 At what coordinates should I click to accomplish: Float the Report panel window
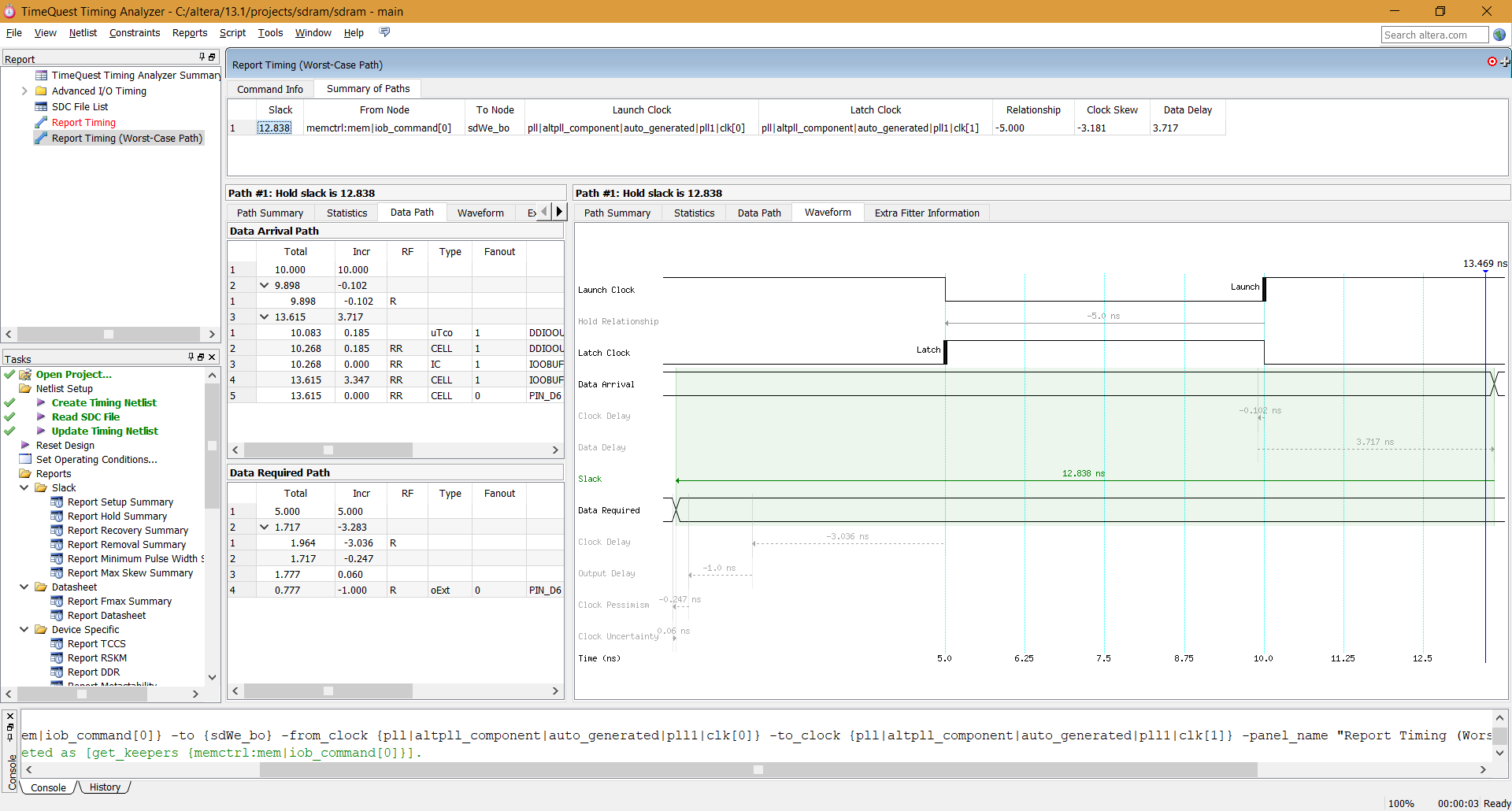click(212, 57)
